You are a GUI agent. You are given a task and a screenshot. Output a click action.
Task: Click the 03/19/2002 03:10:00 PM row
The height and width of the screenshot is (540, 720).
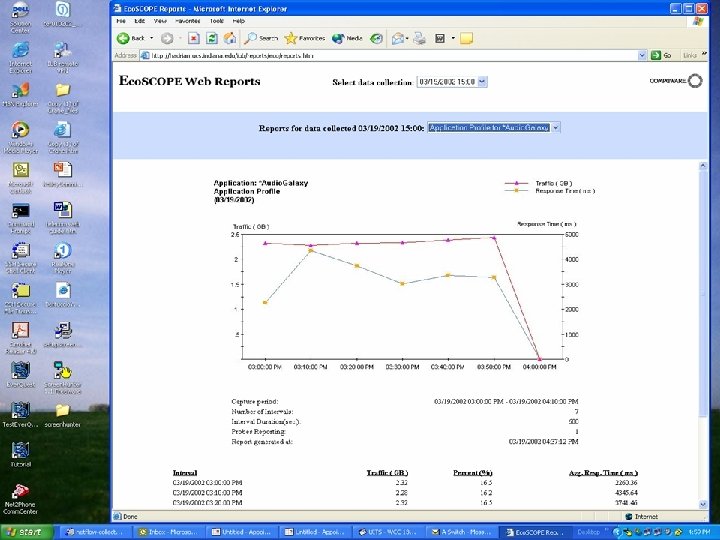click(405, 493)
